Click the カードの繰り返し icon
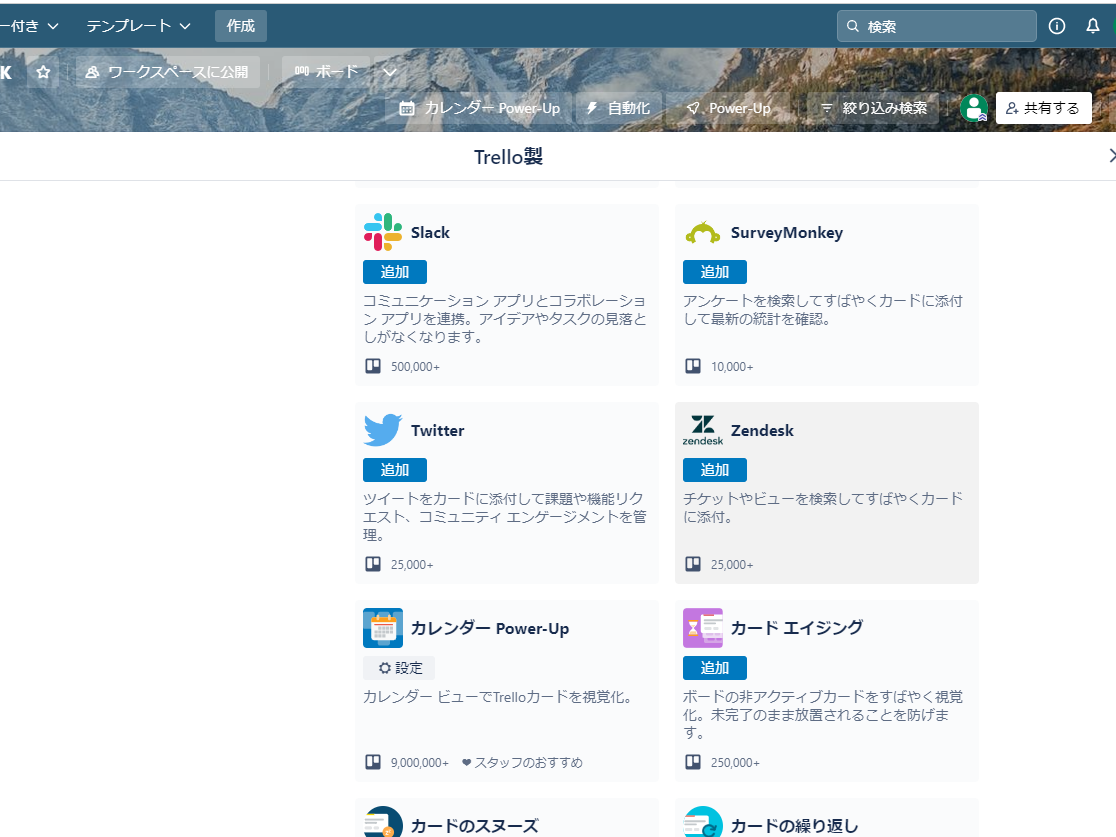This screenshot has width=1116, height=837. click(x=702, y=822)
